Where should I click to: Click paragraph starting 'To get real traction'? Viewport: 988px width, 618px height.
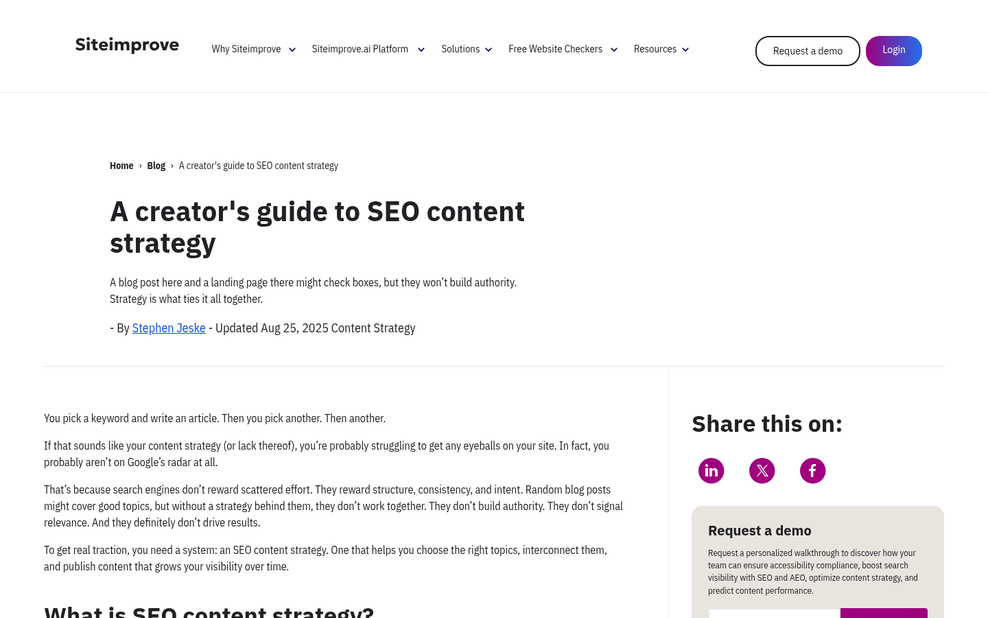(326, 558)
